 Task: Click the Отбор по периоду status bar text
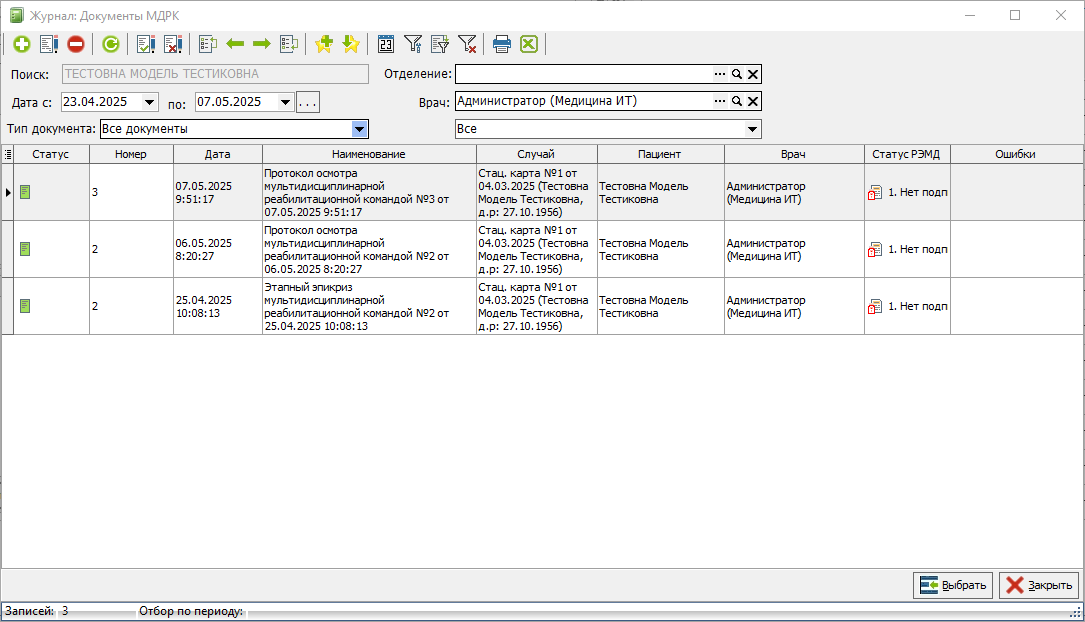191,611
